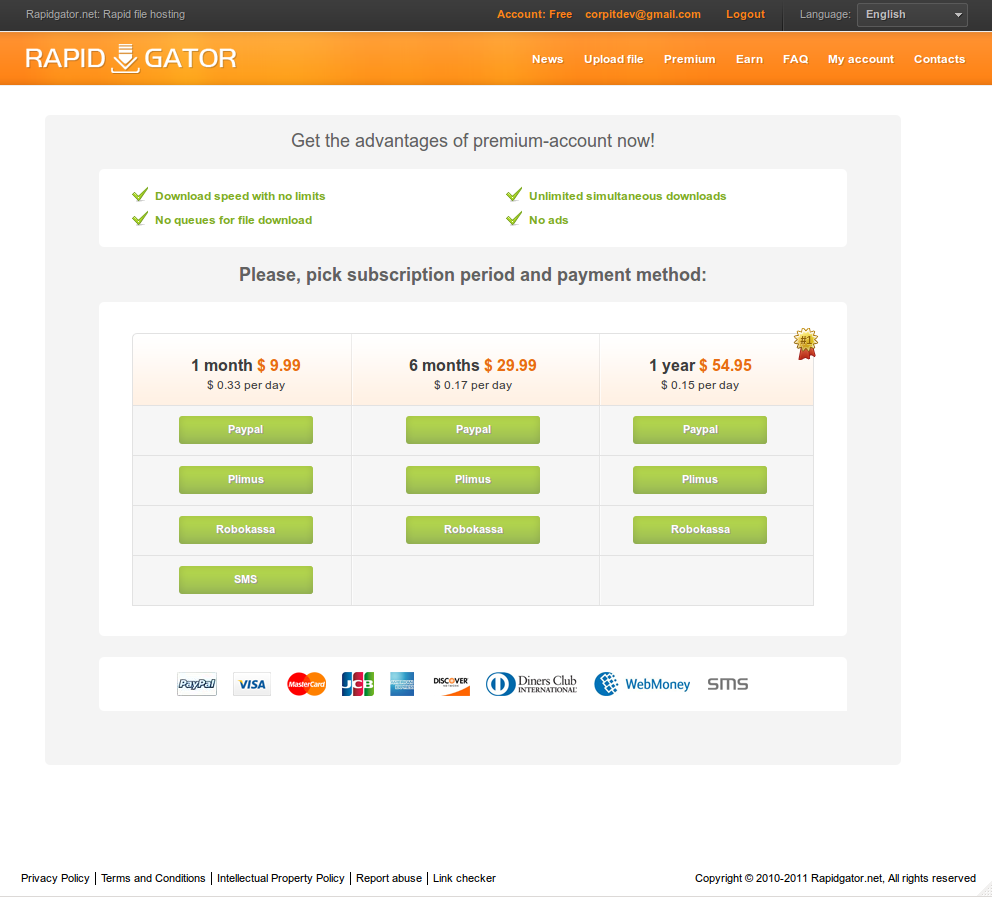The image size is (992, 897).
Task: Click the WebMoney logo
Action: point(642,684)
